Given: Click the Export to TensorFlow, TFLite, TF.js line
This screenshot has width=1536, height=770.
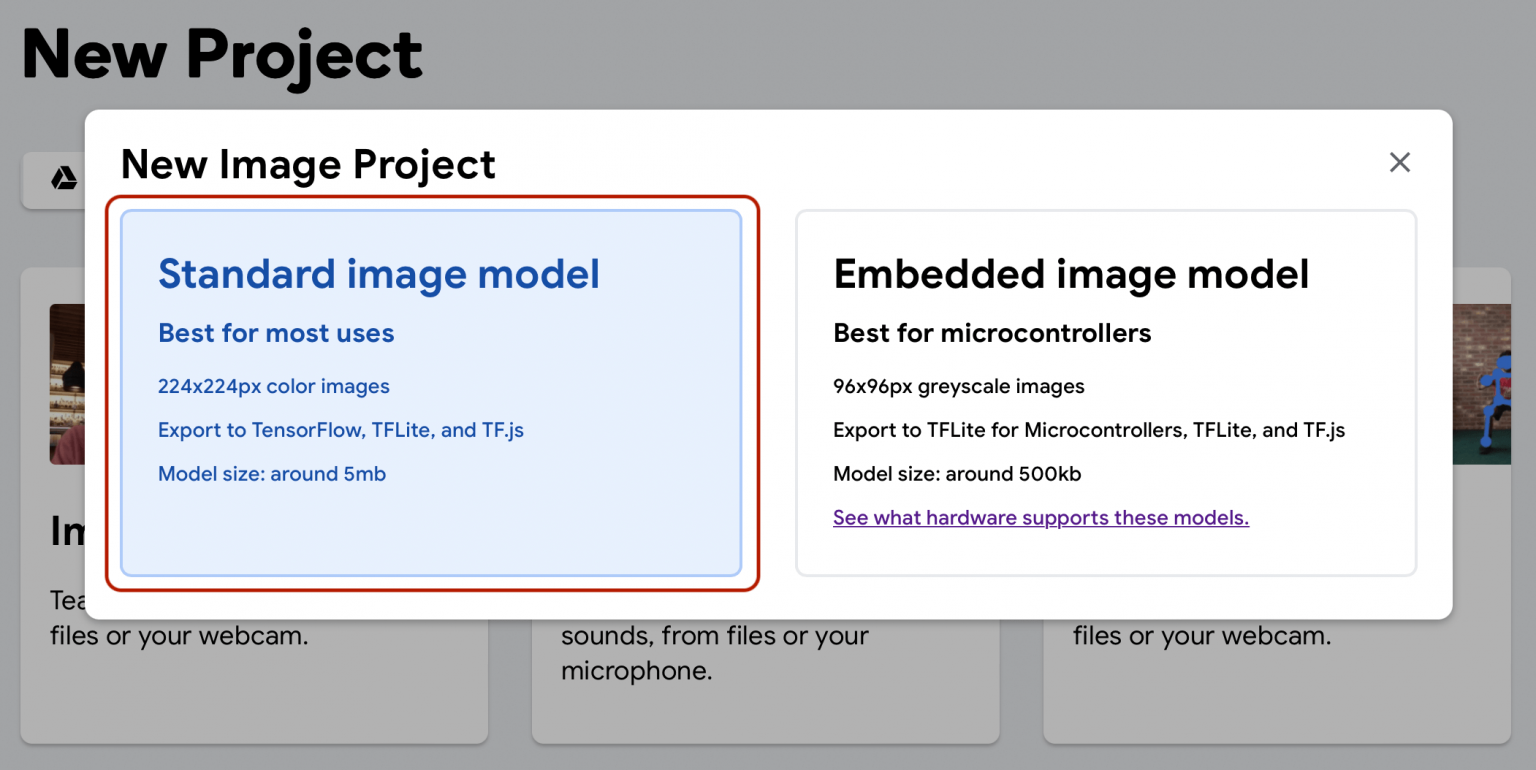Looking at the screenshot, I should (340, 429).
